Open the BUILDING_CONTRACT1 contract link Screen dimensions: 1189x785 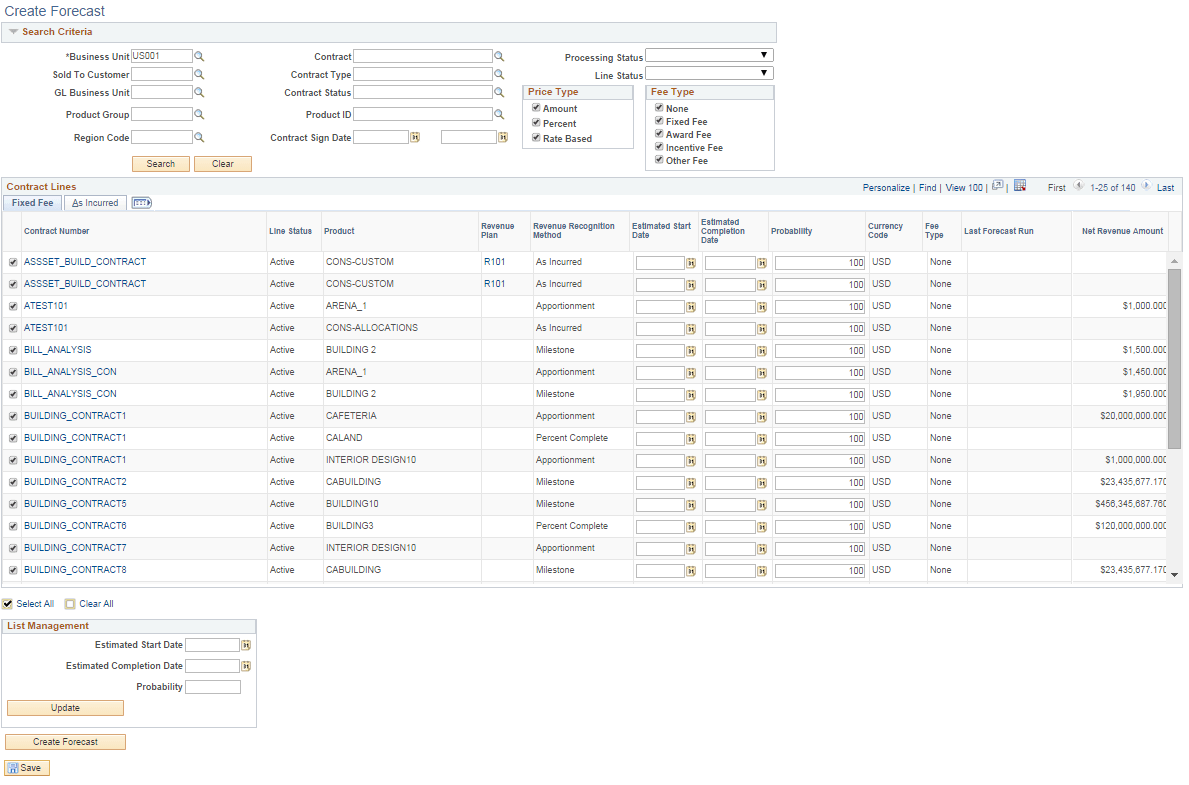point(76,415)
